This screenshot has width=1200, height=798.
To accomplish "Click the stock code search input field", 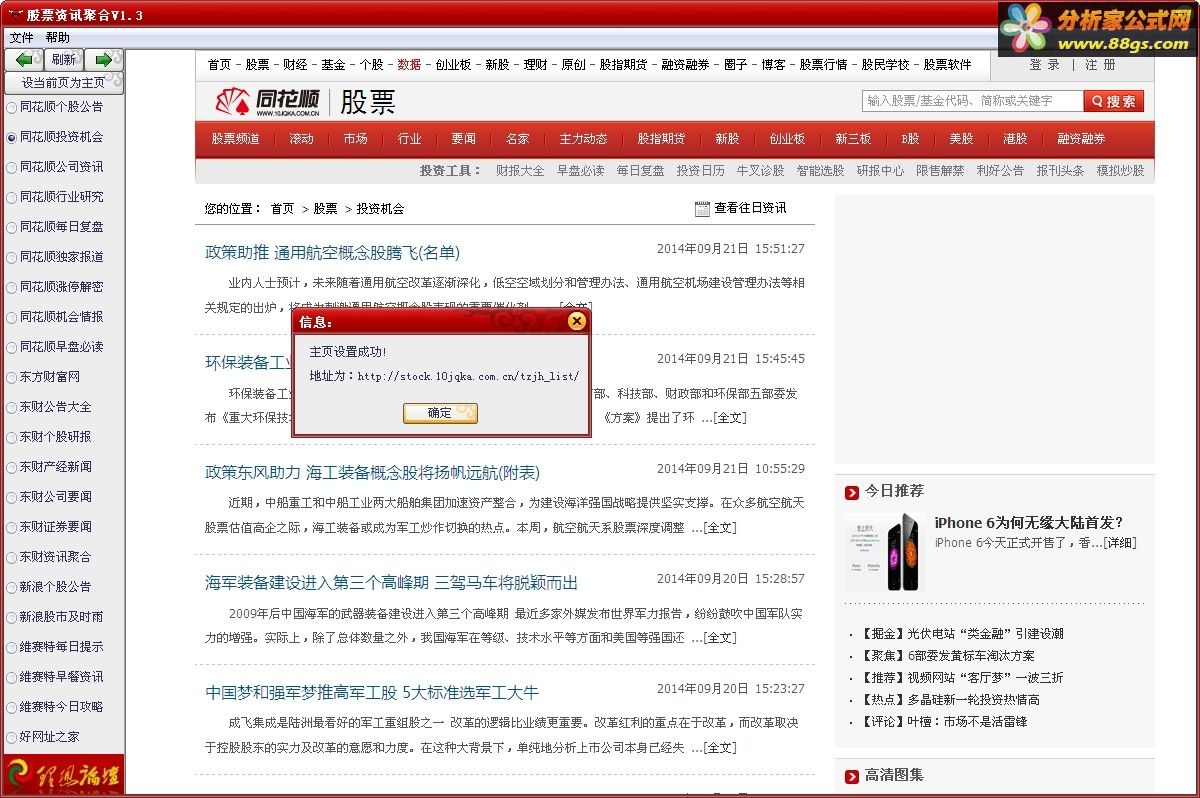I will pos(972,101).
